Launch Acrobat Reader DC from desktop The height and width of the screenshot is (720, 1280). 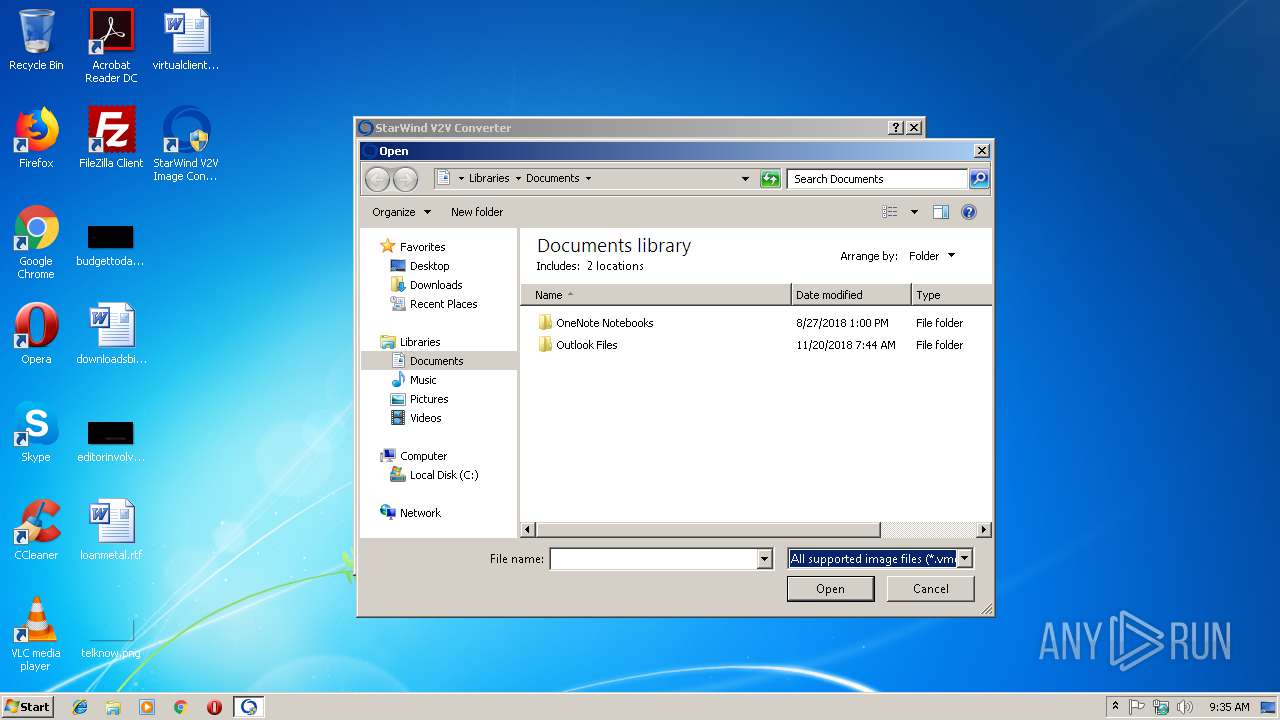point(111,46)
